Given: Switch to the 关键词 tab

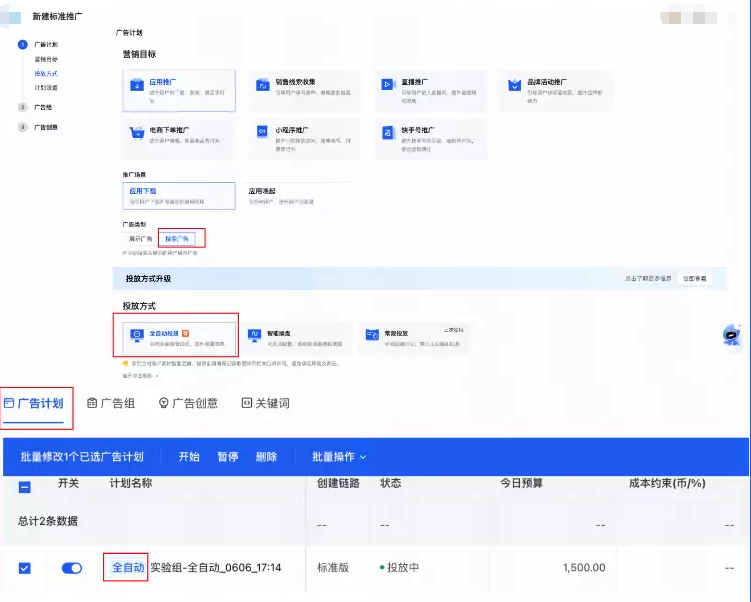Looking at the screenshot, I should [266, 403].
